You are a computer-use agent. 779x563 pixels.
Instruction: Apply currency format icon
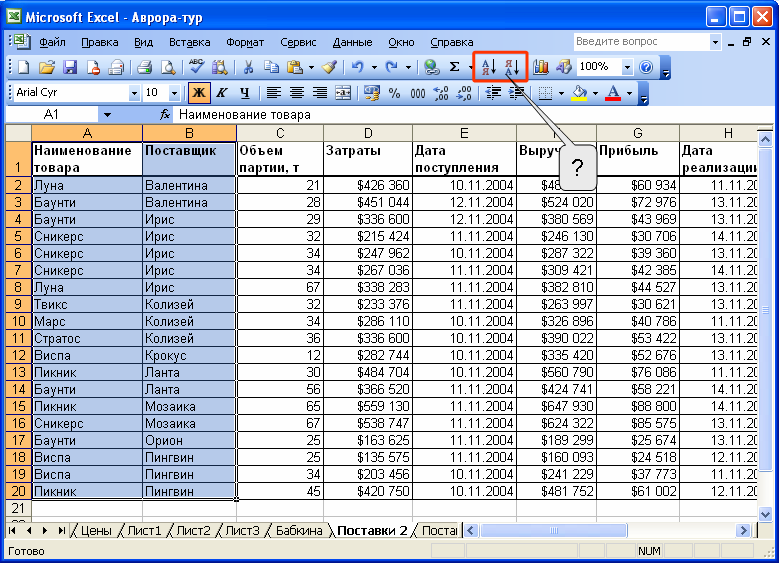pyautogui.click(x=371, y=93)
